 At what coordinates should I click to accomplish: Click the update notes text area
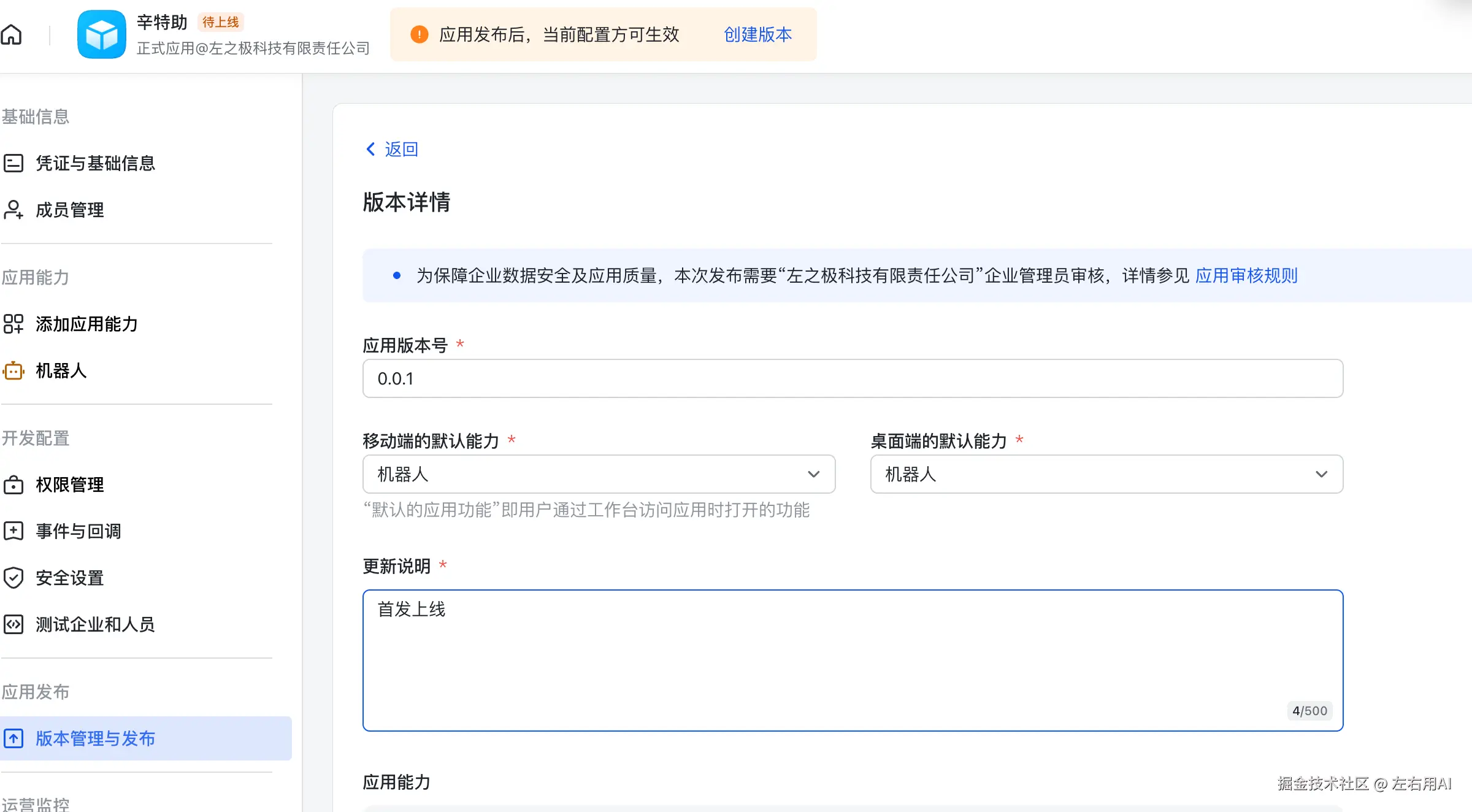click(853, 660)
